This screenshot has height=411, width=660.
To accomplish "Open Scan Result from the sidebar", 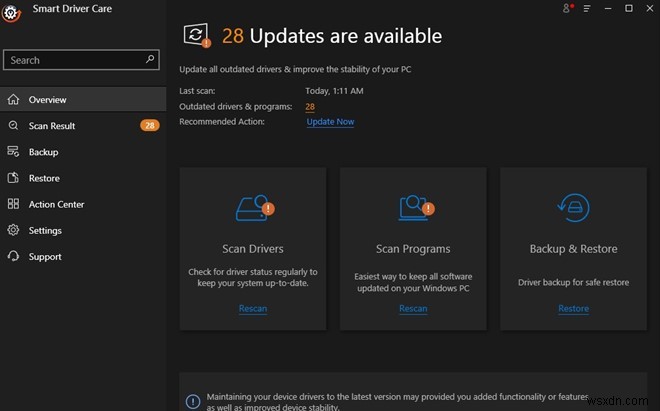I will coord(52,126).
